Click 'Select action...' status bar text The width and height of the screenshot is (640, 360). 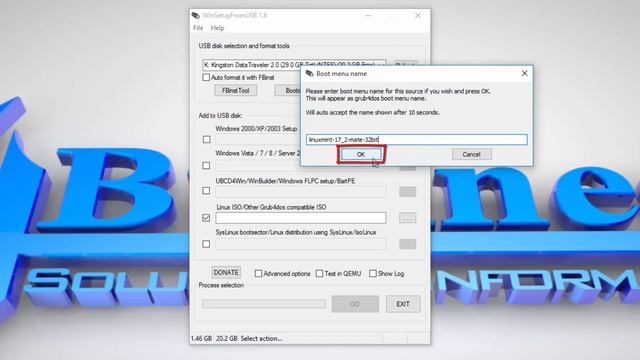(261, 338)
